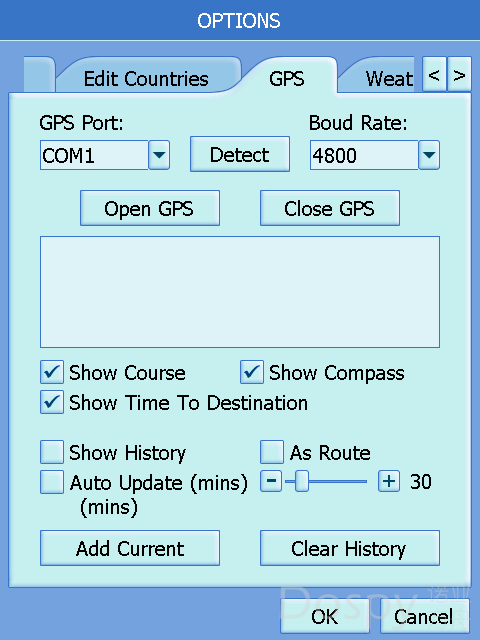This screenshot has height=640, width=480.
Task: Click the plus icon for auto update interval
Action: click(389, 481)
